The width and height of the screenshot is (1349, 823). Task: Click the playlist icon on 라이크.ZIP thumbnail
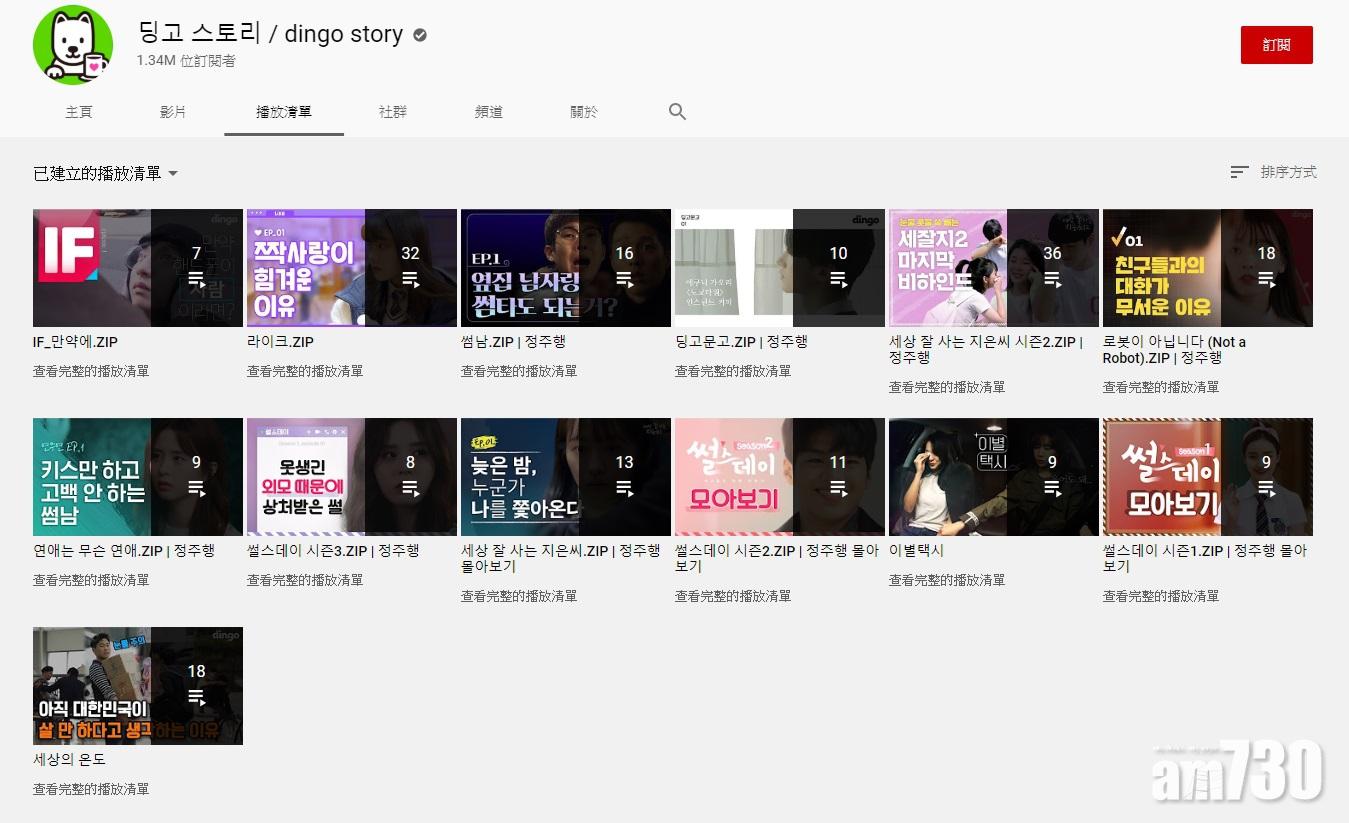tap(410, 279)
